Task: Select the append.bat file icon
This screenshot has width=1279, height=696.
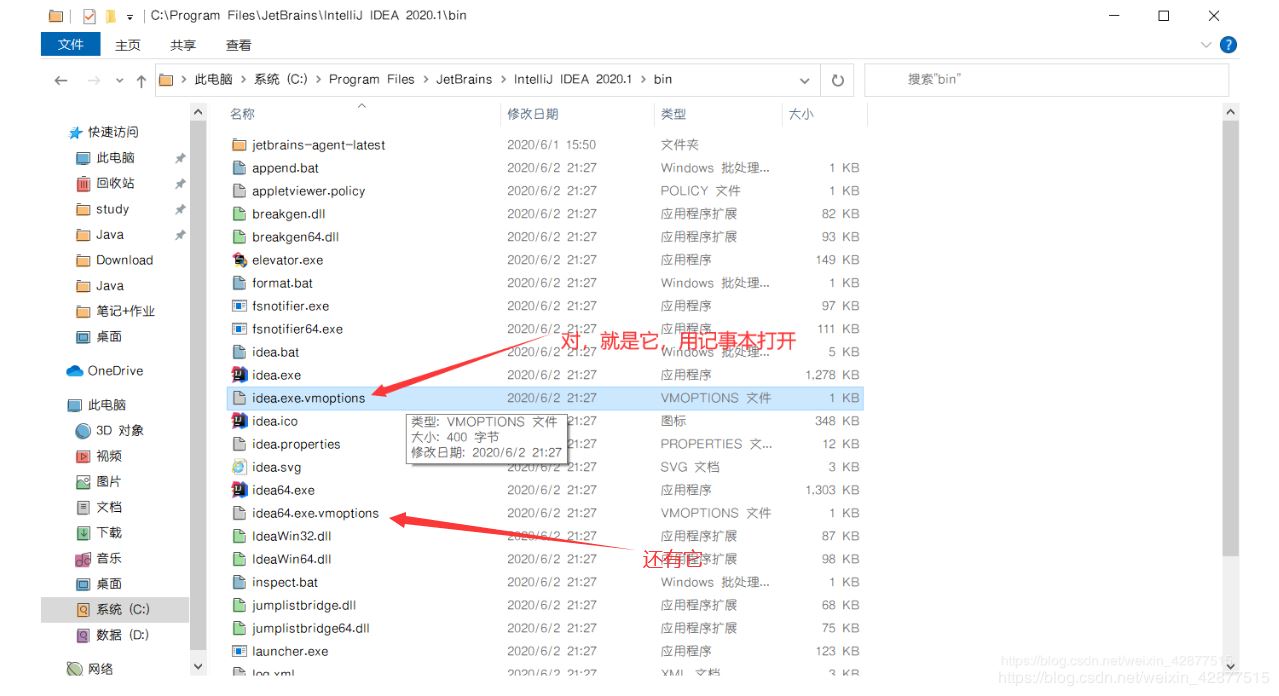Action: pos(239,168)
